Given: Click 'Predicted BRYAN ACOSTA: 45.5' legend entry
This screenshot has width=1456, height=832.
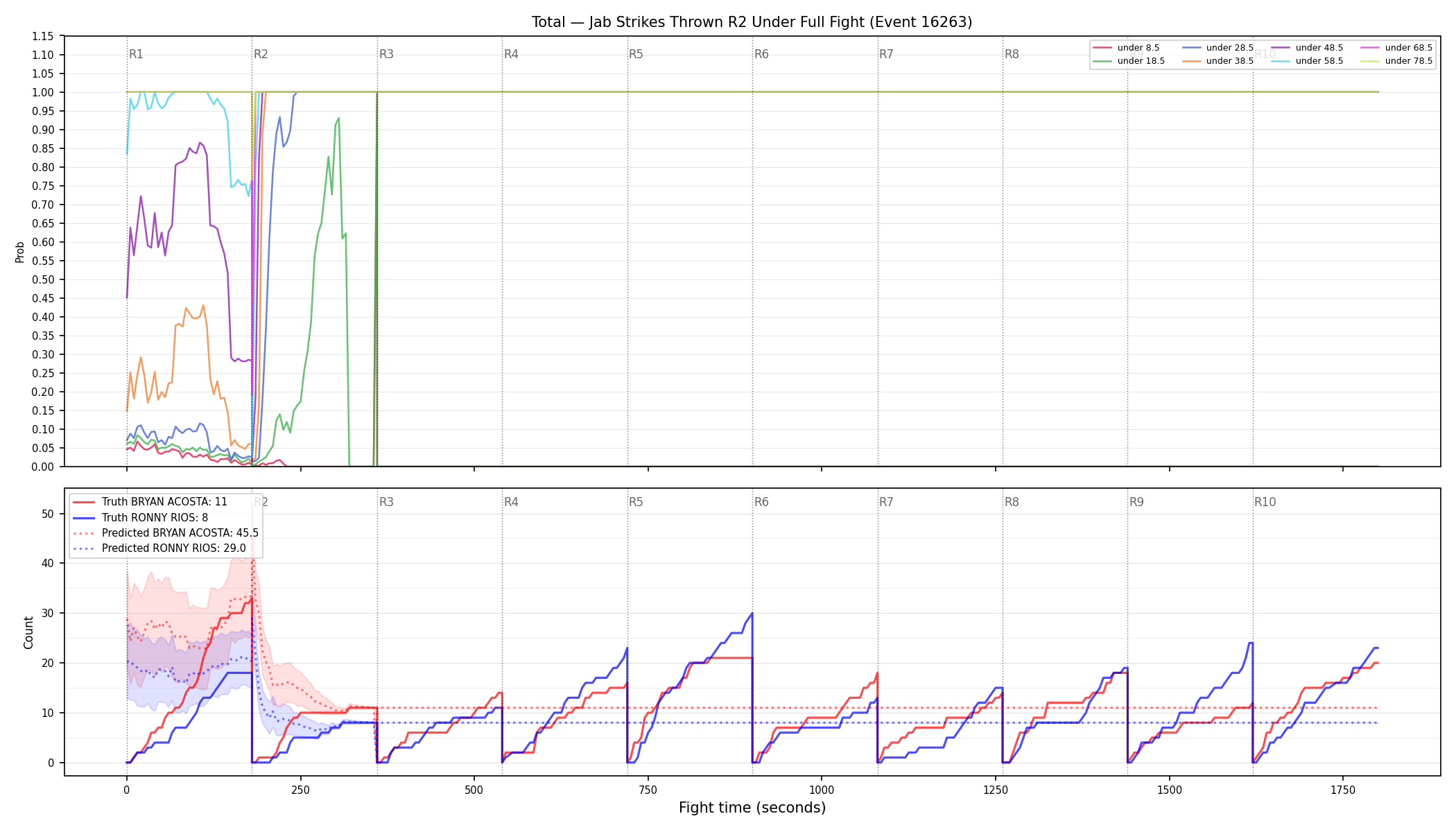Looking at the screenshot, I should (x=166, y=533).
